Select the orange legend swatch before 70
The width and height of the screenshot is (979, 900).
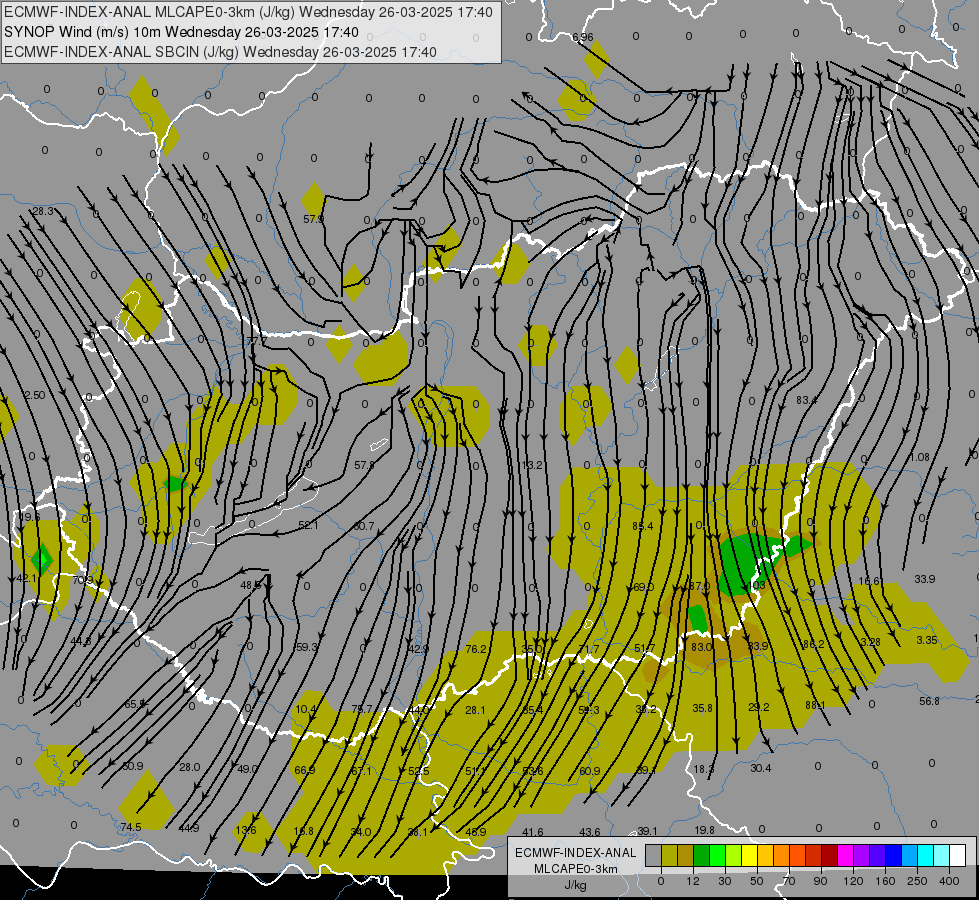pos(782,856)
